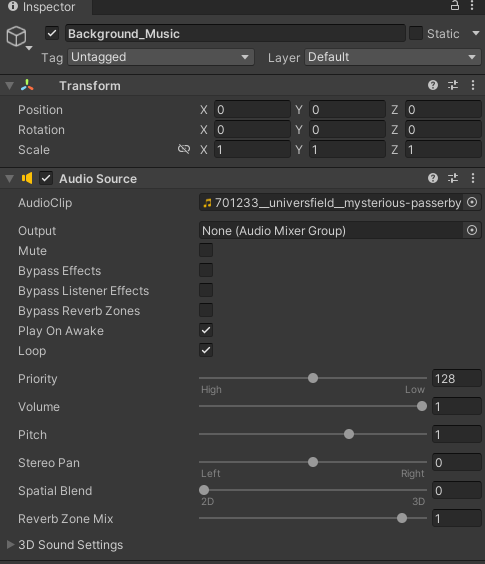This screenshot has height=564, width=485.
Task: Click the Transform axes icon
Action: coord(27,85)
